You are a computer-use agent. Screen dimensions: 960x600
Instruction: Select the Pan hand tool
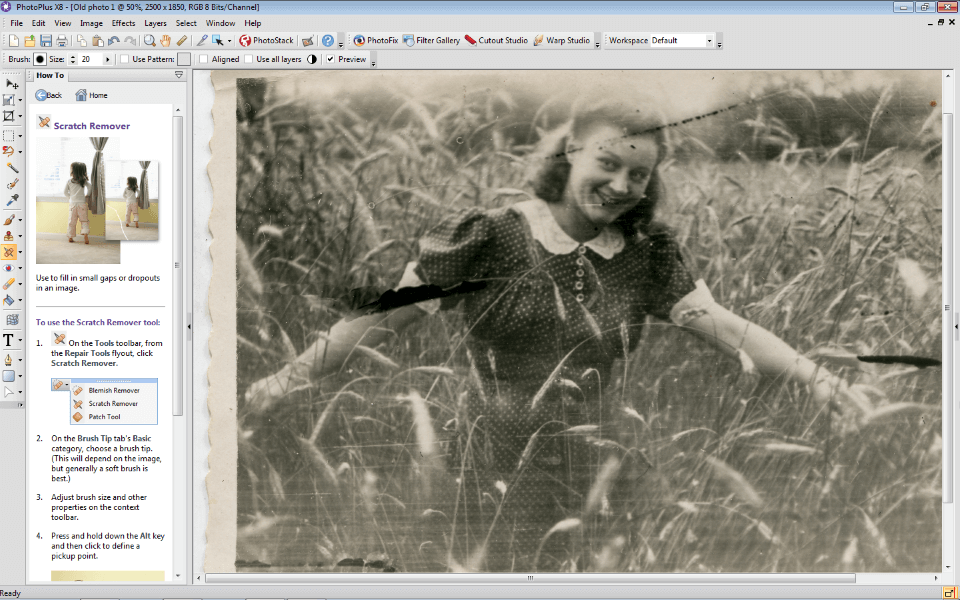(x=165, y=41)
